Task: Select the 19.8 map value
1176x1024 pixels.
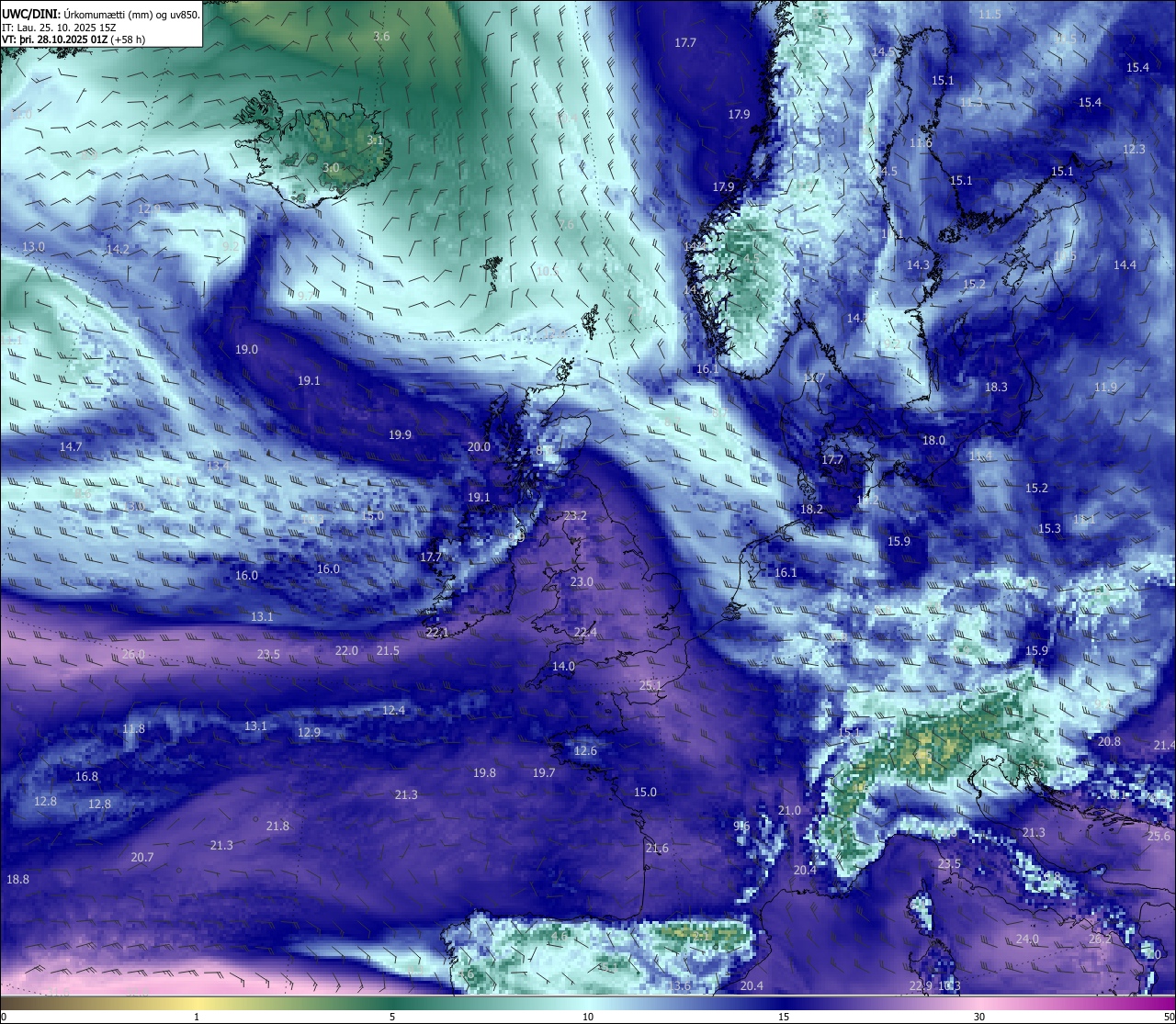Action: pyautogui.click(x=484, y=773)
